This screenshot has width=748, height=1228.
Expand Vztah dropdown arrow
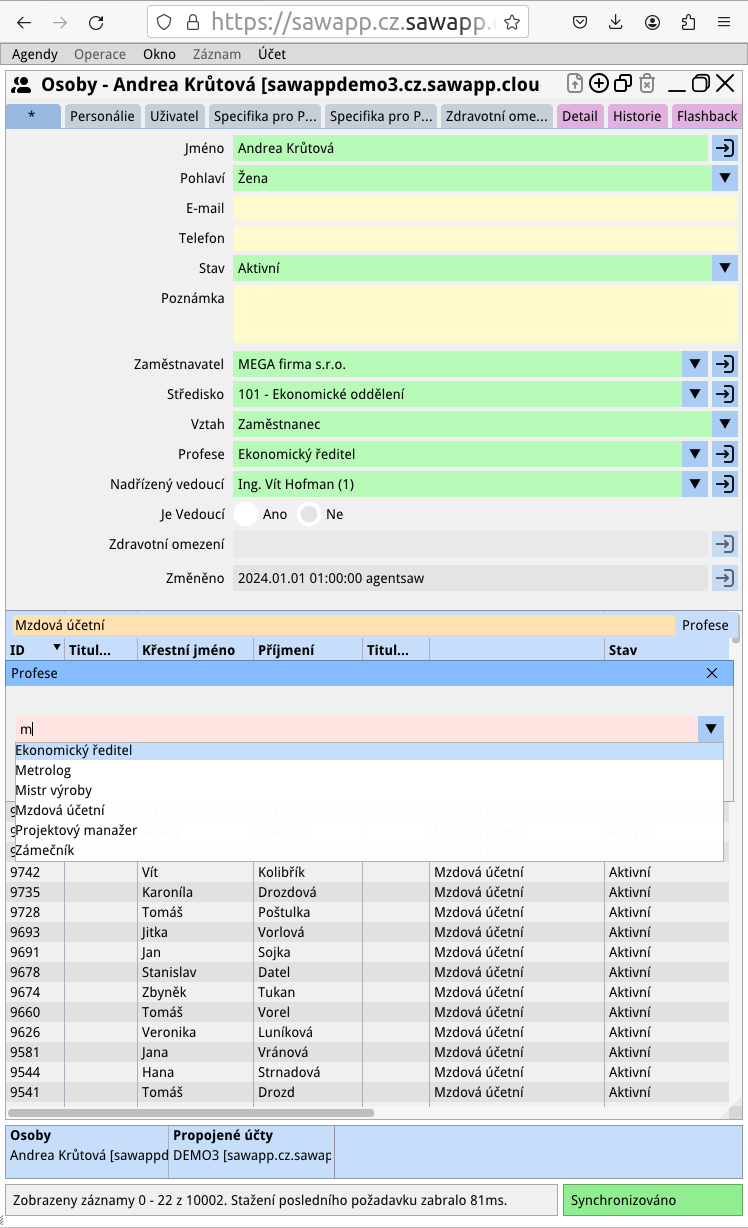click(724, 424)
